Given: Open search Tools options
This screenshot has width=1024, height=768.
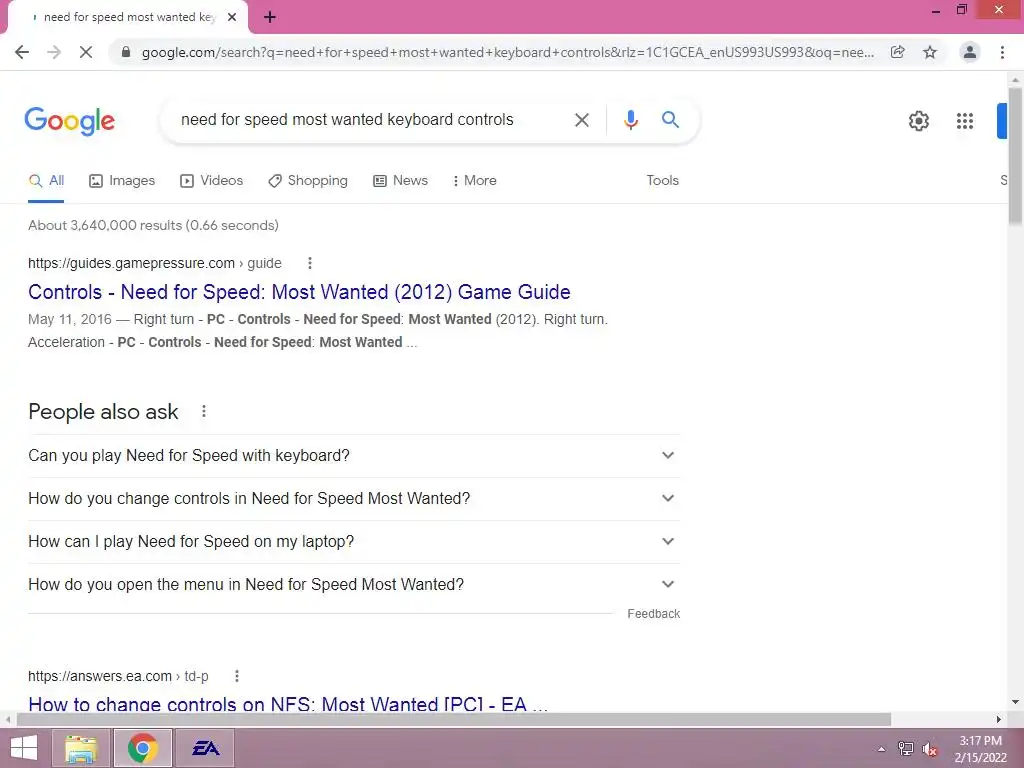Looking at the screenshot, I should [x=662, y=181].
